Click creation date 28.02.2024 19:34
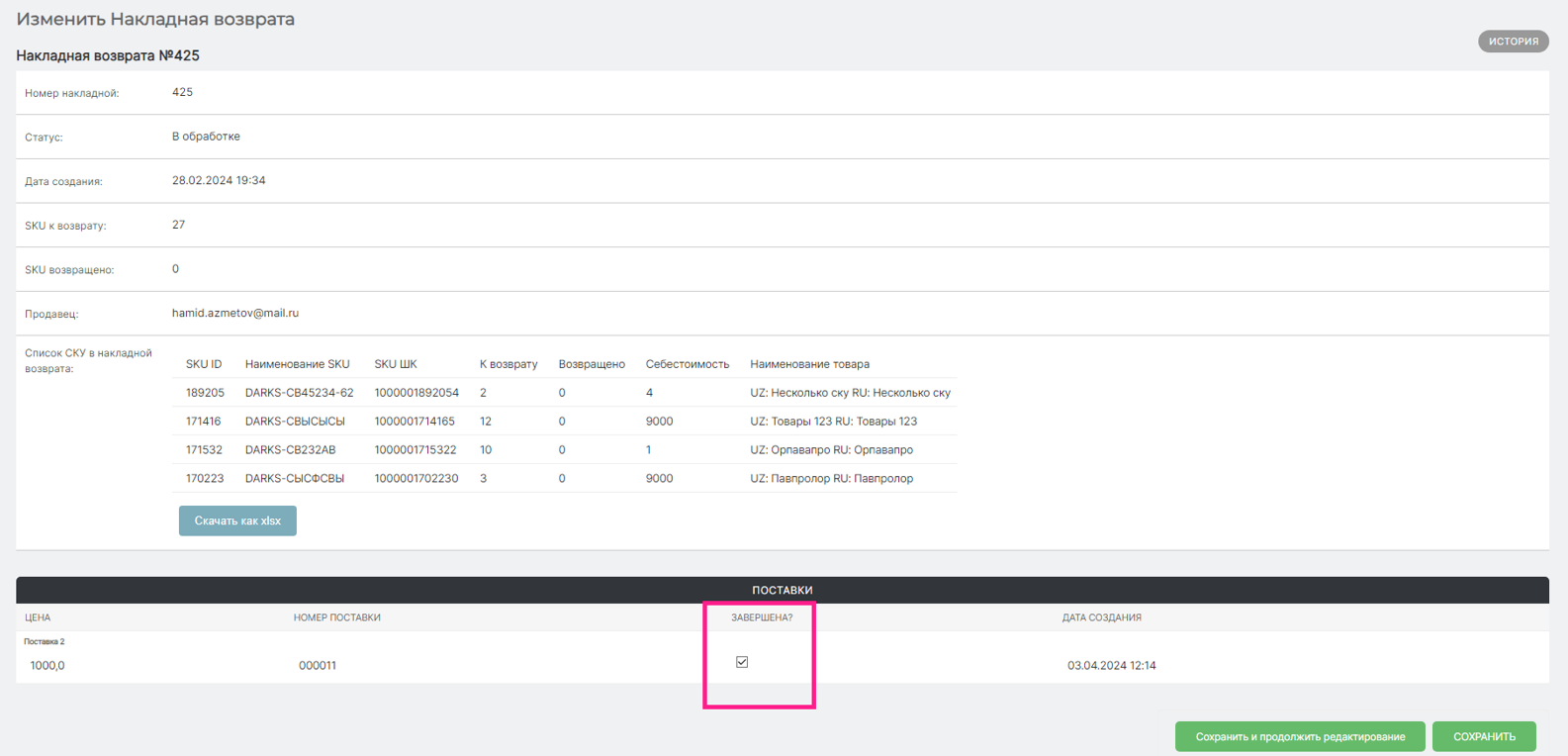Screen dimensions: 1568x756 [219, 181]
